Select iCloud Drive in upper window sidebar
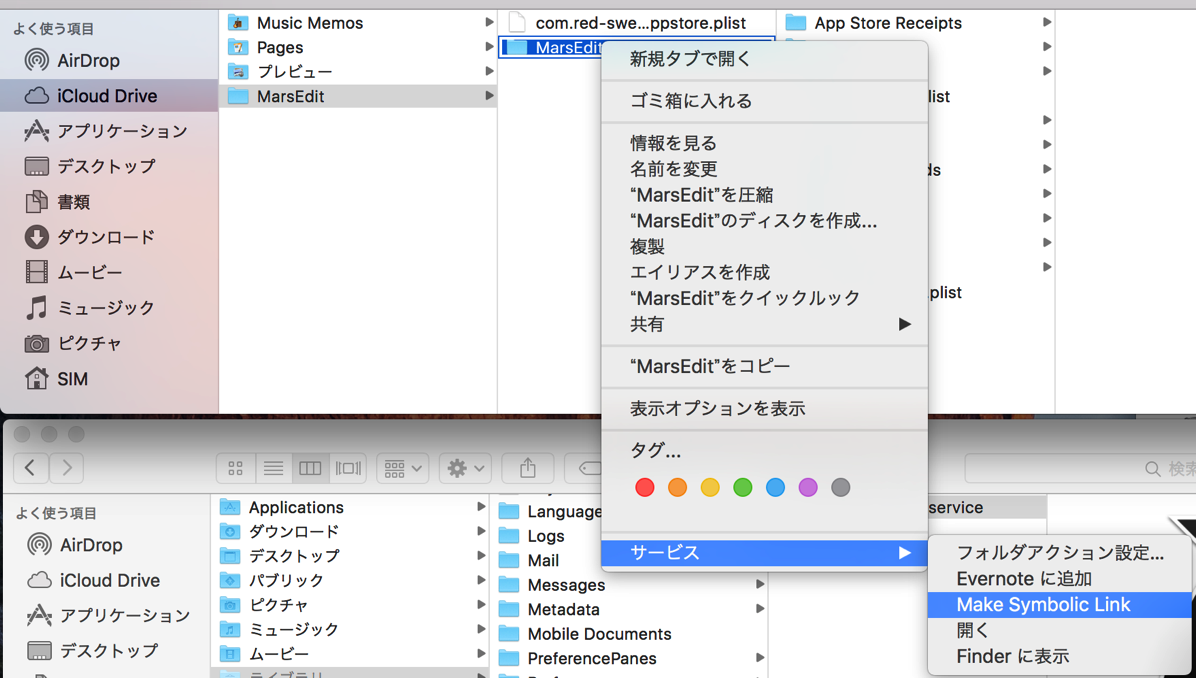Screen dimensions: 1196x678 (109, 96)
